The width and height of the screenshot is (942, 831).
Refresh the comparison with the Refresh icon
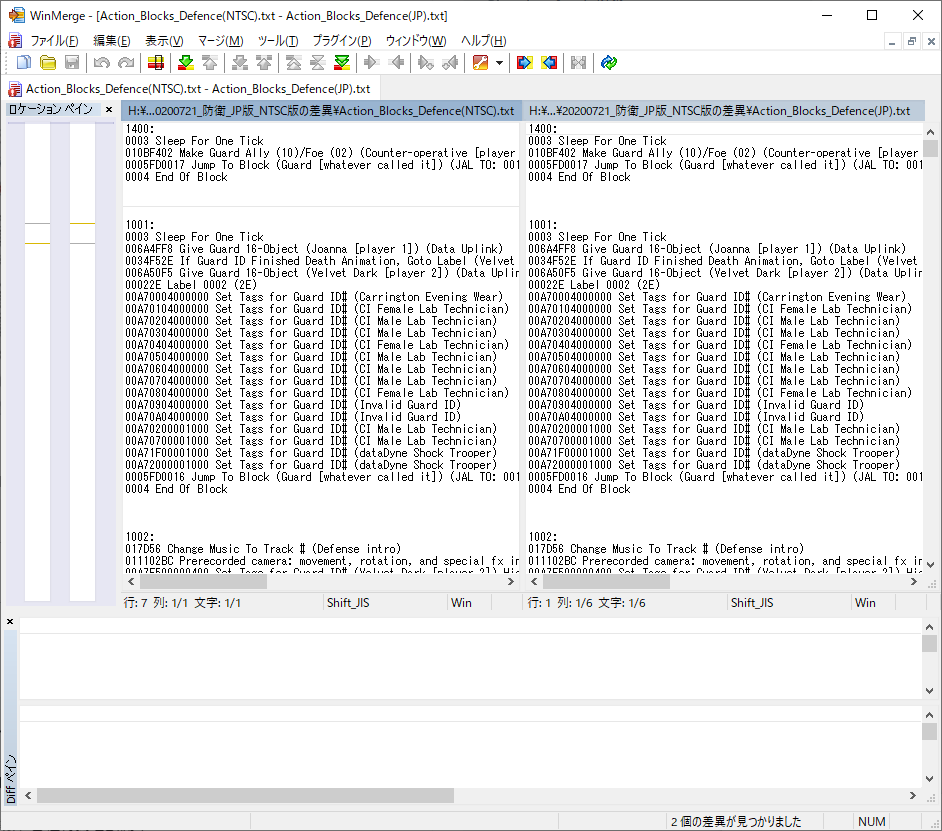tap(609, 63)
